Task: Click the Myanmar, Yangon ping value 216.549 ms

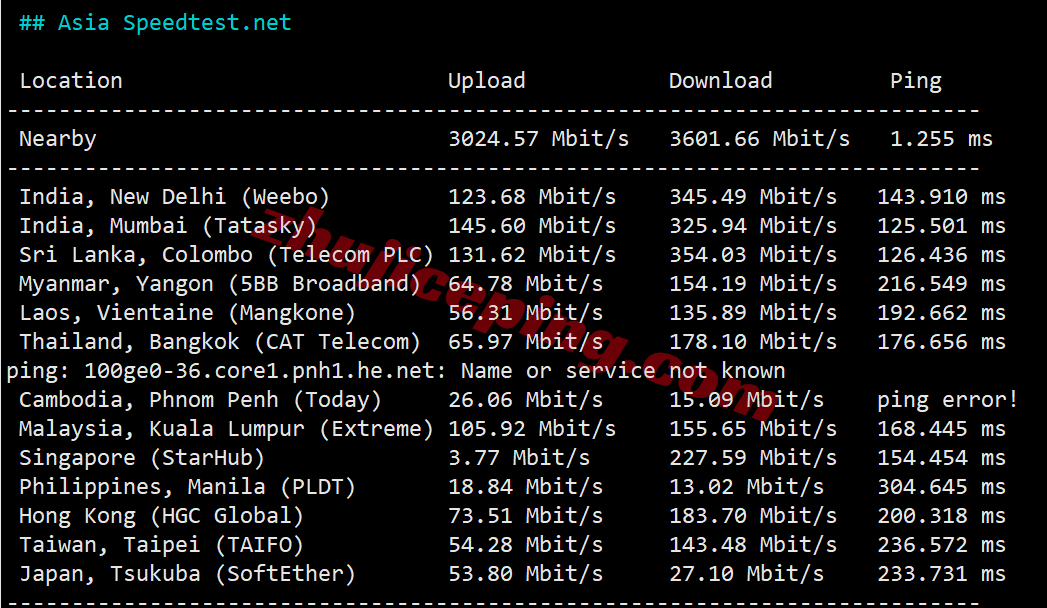Action: click(x=941, y=284)
